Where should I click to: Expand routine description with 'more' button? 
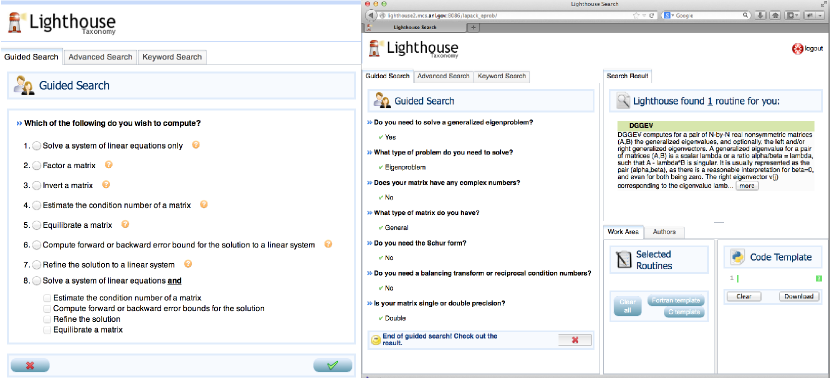[x=747, y=186]
